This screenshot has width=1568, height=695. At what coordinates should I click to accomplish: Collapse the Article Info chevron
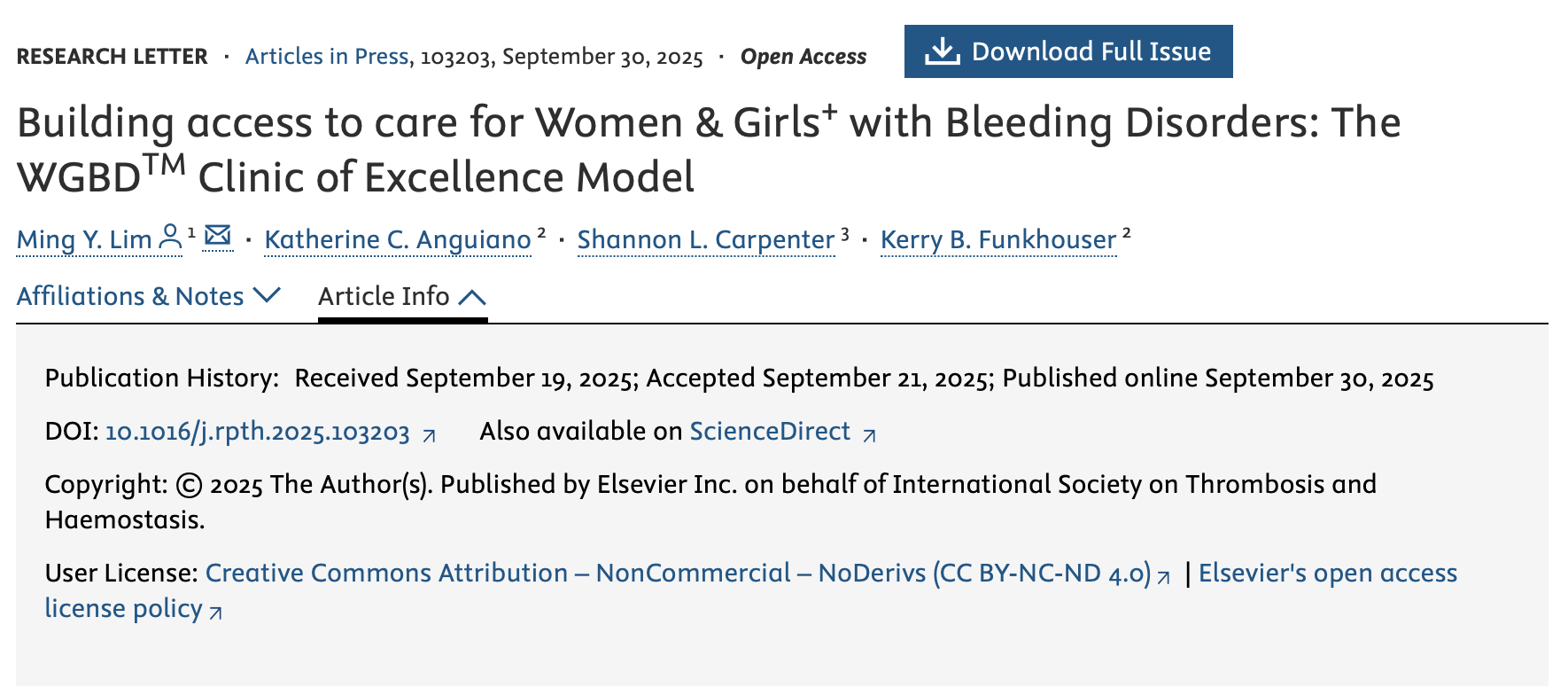coord(472,297)
